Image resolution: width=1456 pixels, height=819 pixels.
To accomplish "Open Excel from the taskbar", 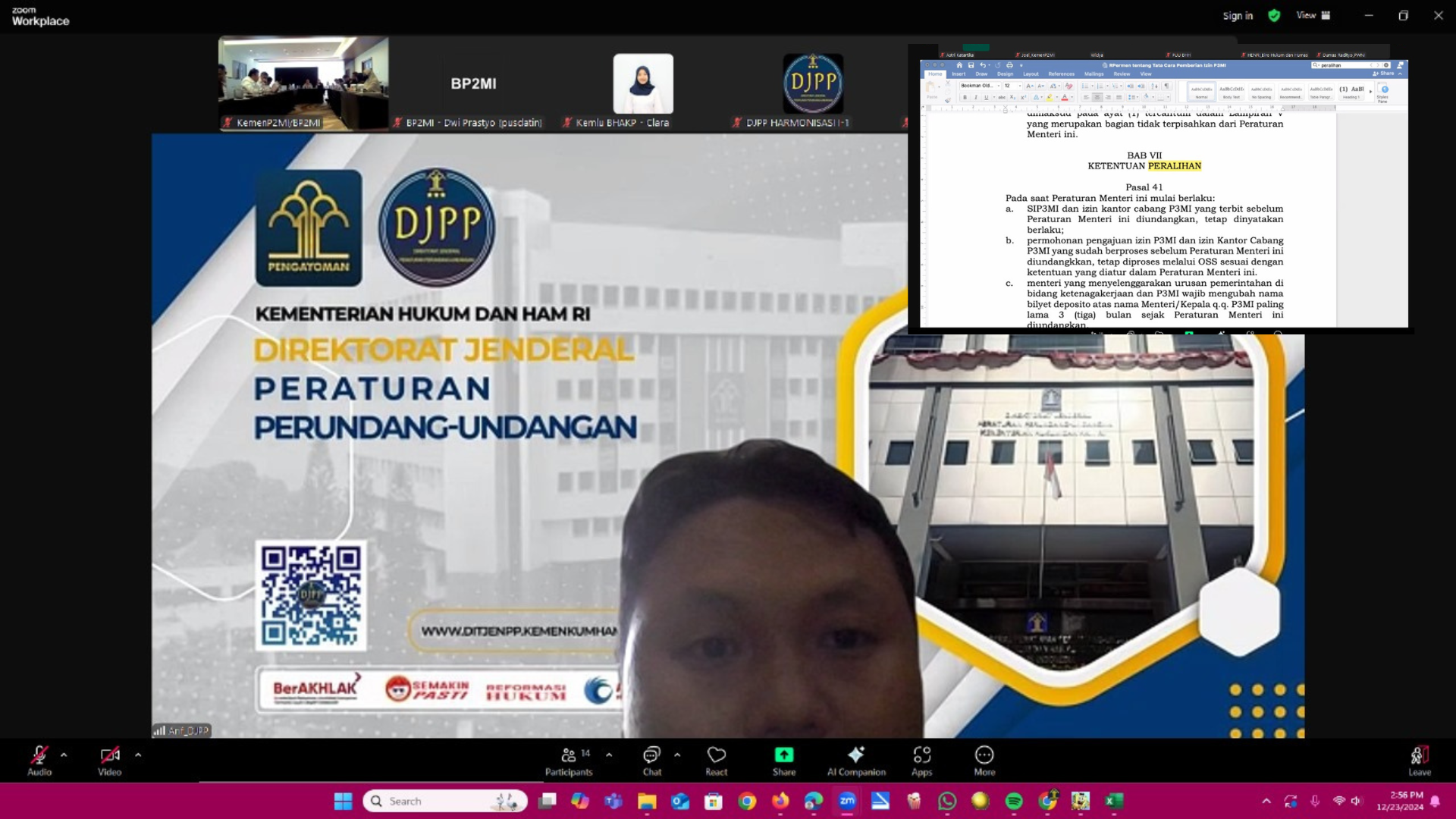I will point(1114,801).
